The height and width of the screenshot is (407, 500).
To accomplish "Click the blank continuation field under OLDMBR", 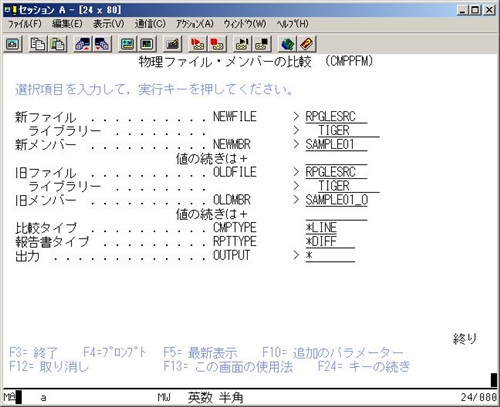I will coord(336,214).
